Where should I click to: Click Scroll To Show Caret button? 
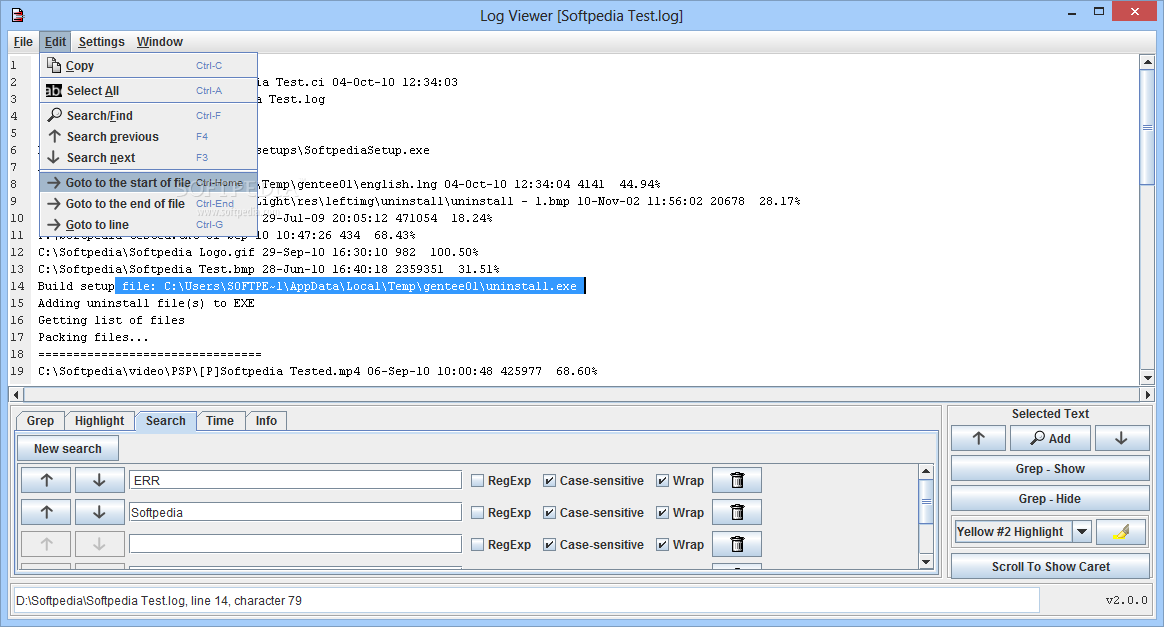pos(1050,566)
